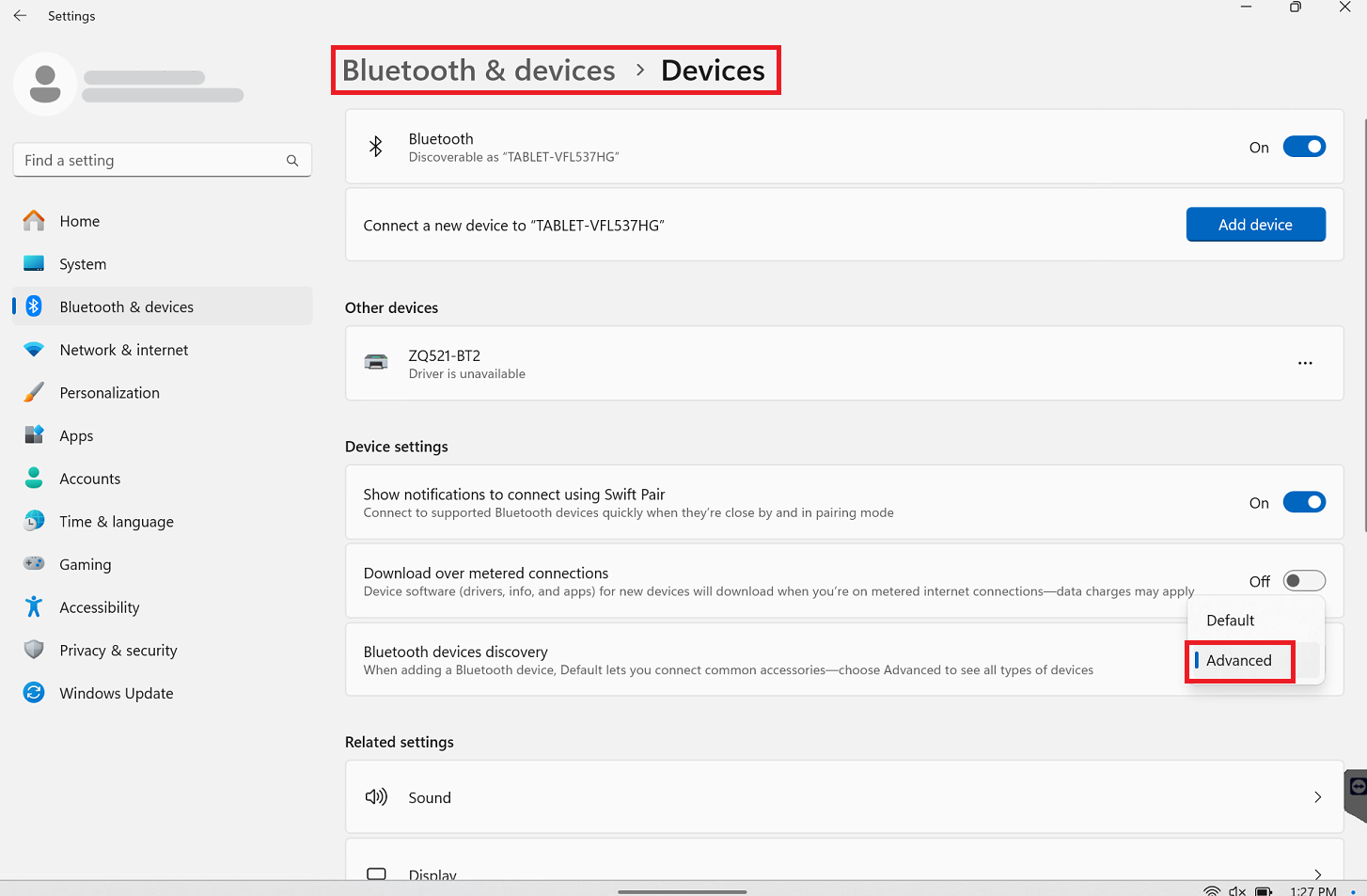1367x896 pixels.
Task: Select Home in the sidebar
Action: [79, 221]
